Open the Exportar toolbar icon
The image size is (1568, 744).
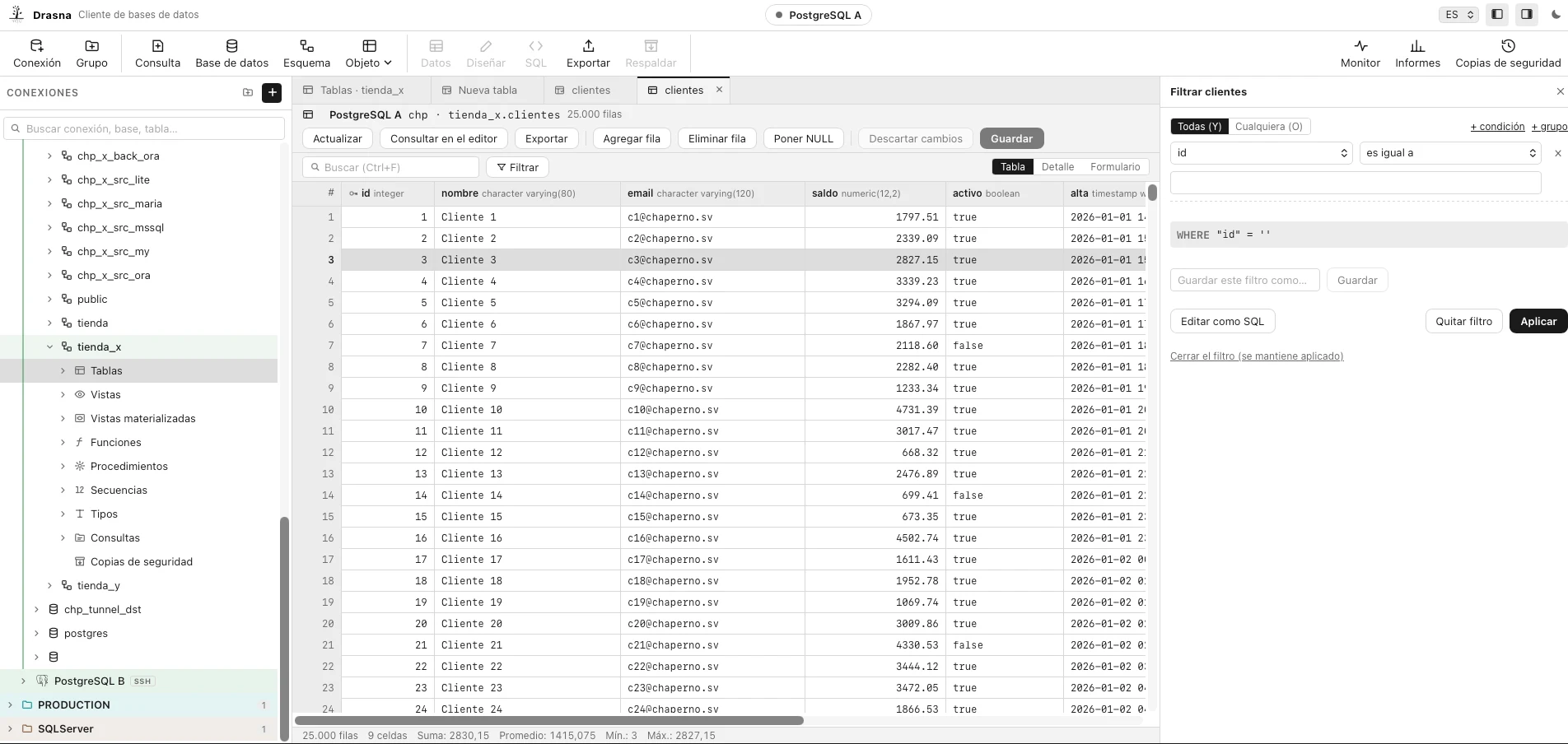[588, 53]
